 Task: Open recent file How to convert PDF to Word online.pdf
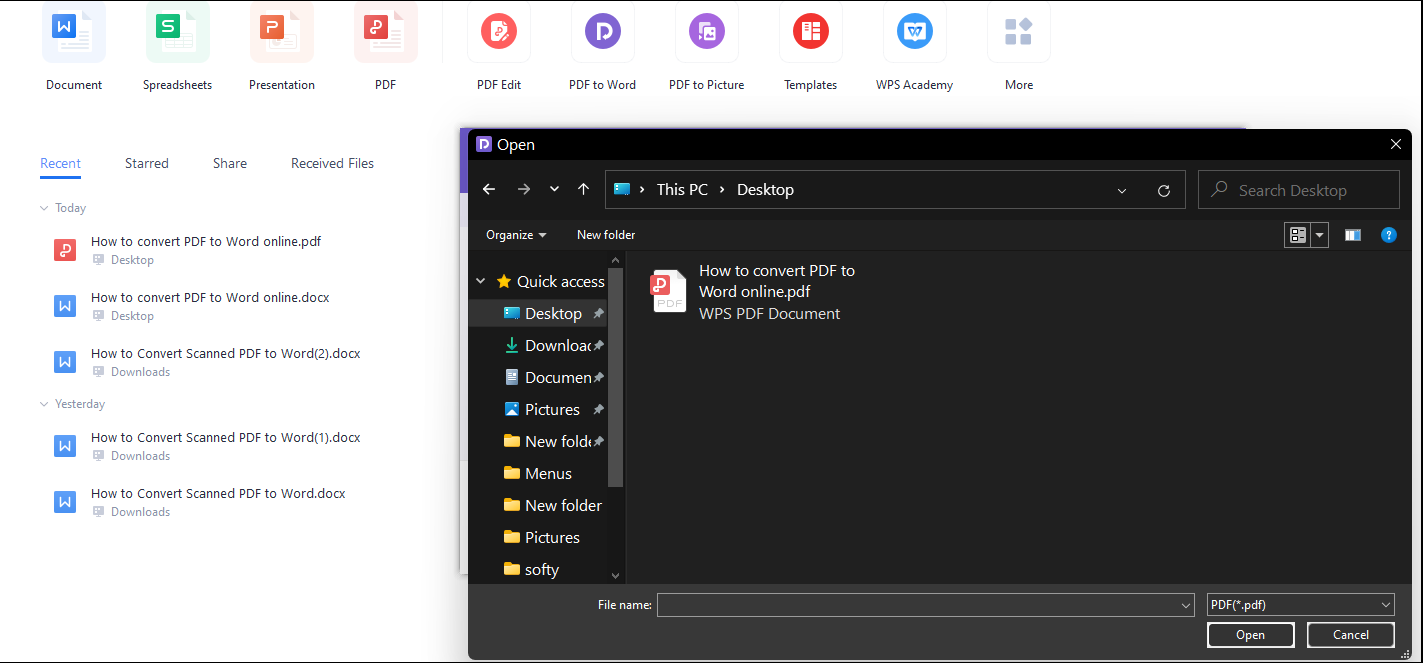coord(206,241)
